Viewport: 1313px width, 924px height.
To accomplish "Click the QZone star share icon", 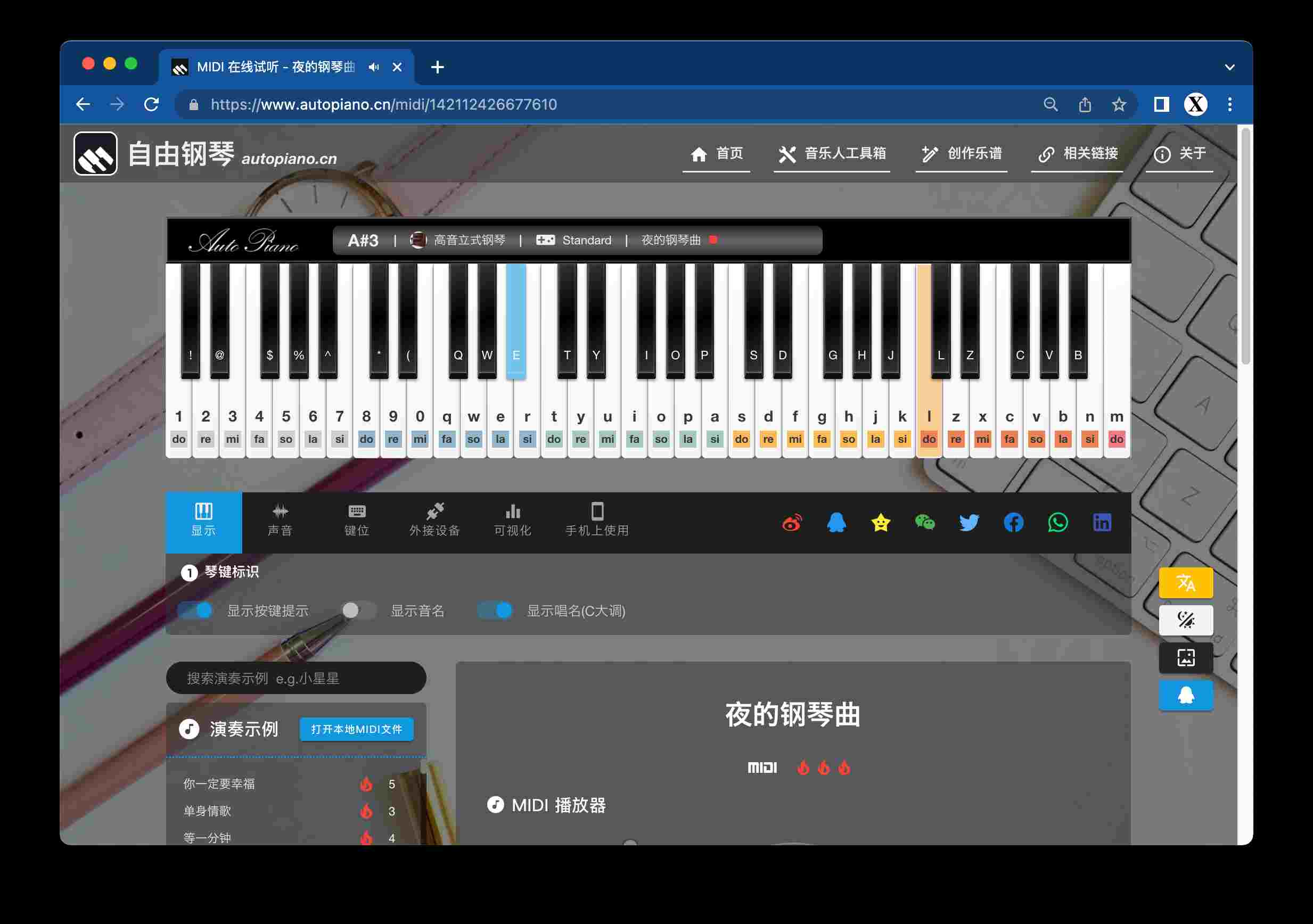I will click(881, 523).
